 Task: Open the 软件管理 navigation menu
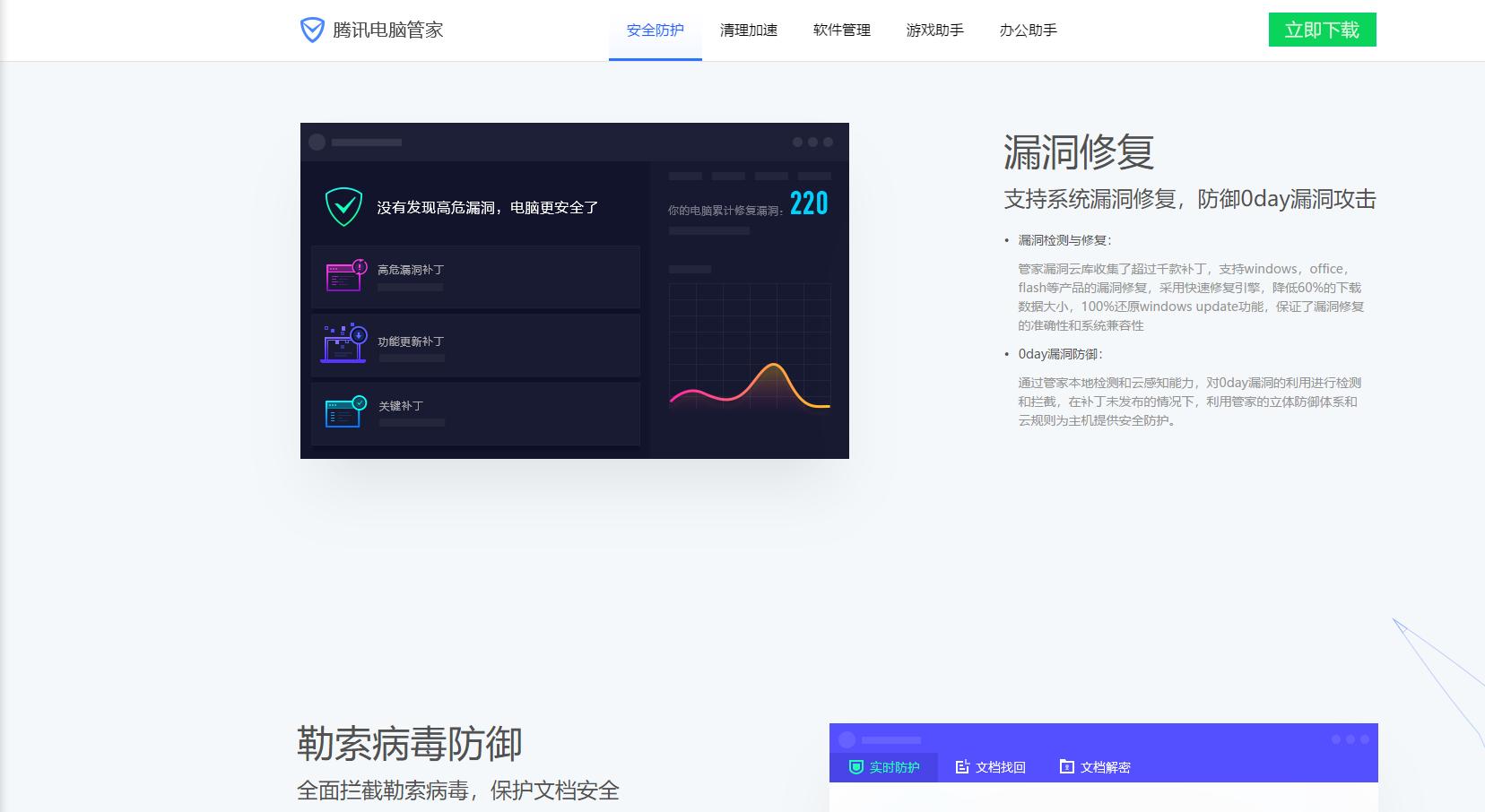[x=841, y=30]
